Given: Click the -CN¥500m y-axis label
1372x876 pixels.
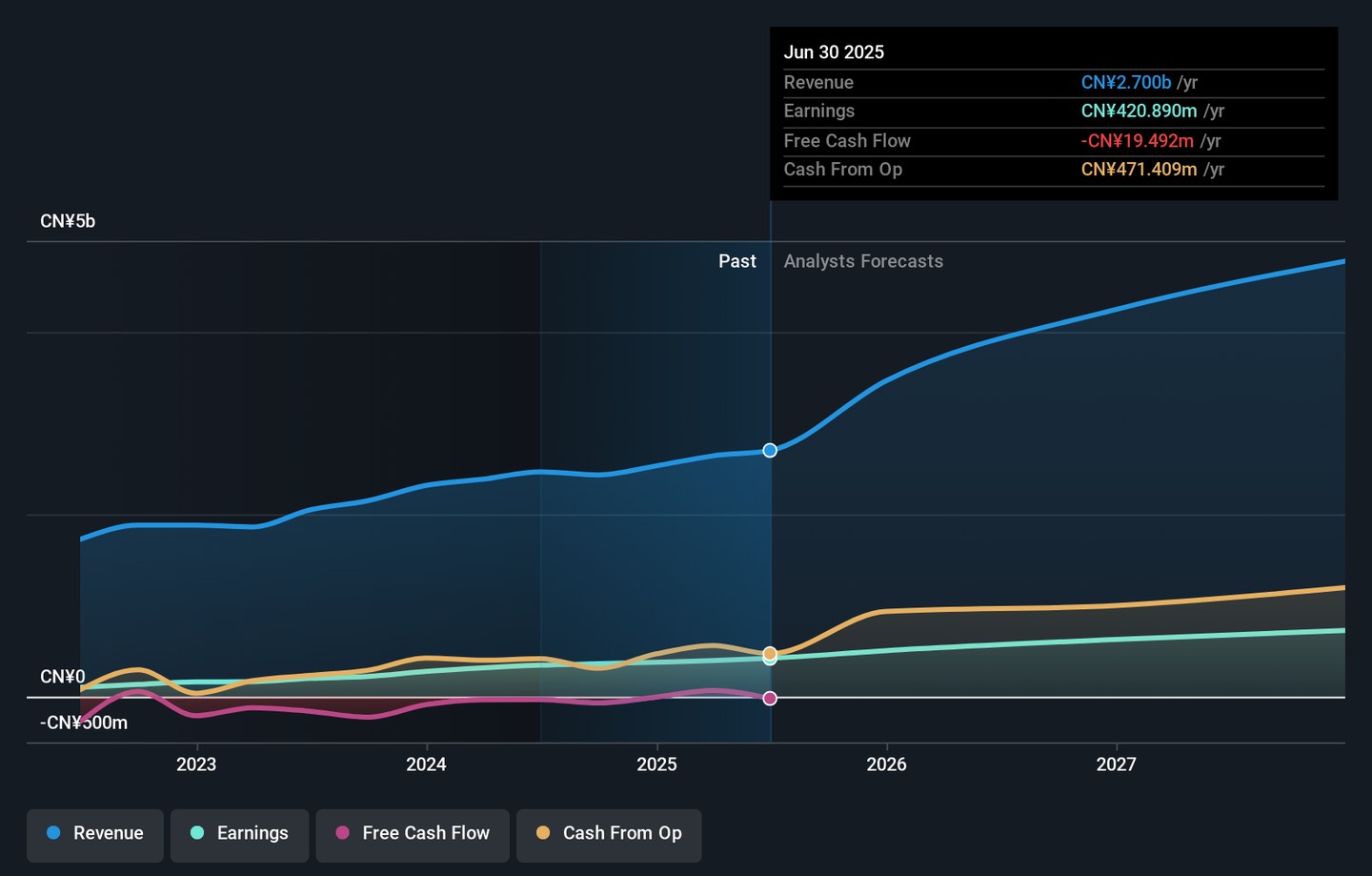Looking at the screenshot, I should 84,723.
